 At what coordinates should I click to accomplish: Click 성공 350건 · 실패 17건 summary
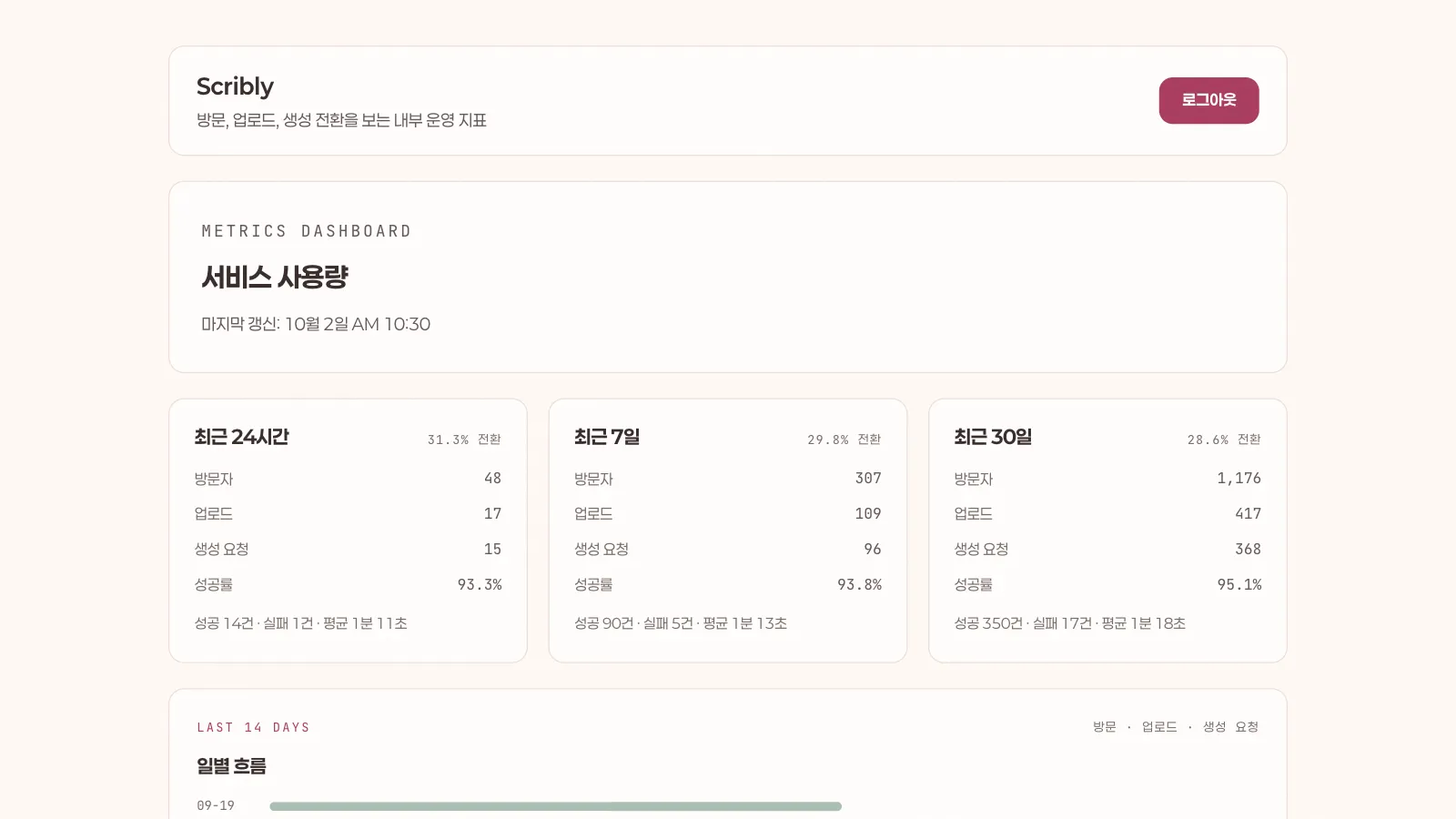pos(1070,623)
